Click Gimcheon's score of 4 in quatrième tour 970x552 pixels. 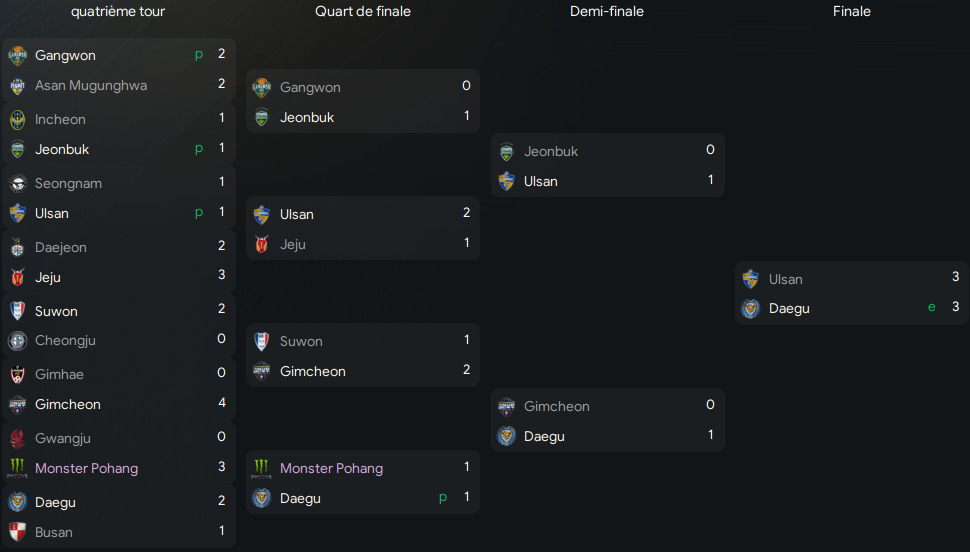(221, 403)
